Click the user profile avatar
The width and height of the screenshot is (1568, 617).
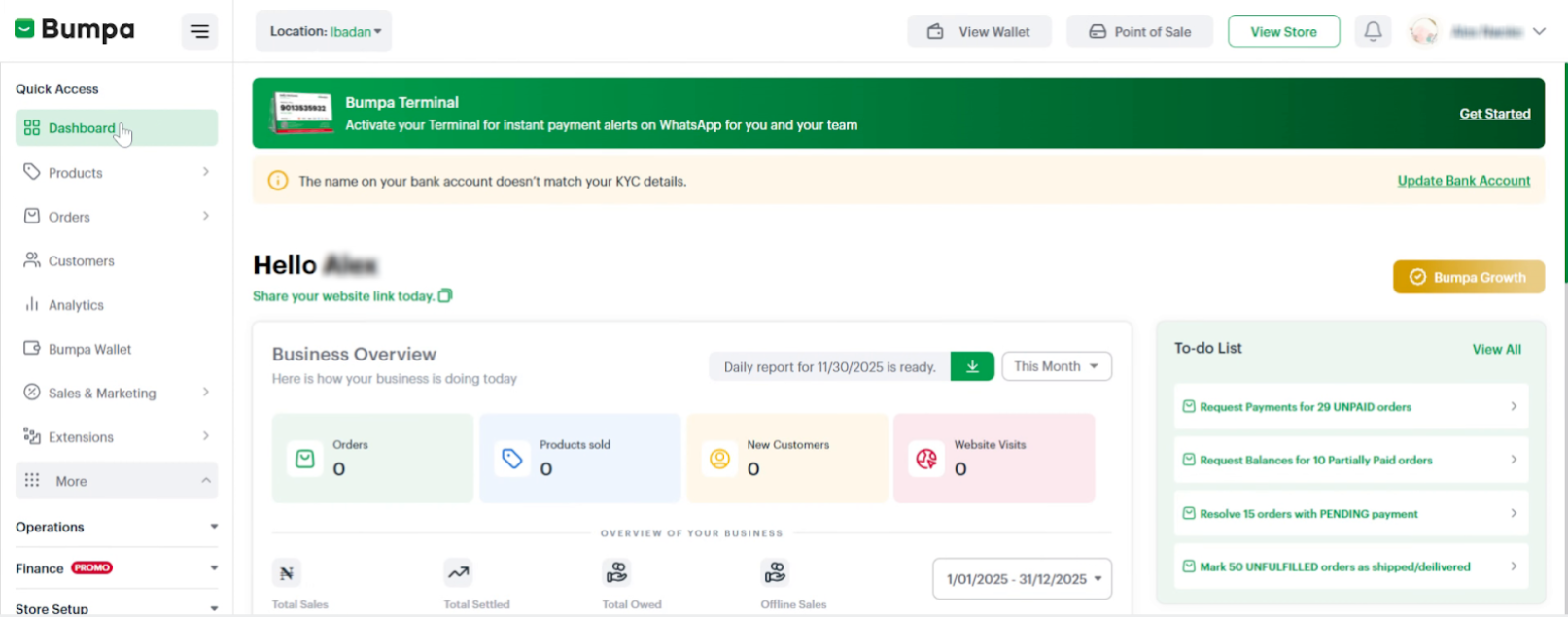tap(1423, 31)
